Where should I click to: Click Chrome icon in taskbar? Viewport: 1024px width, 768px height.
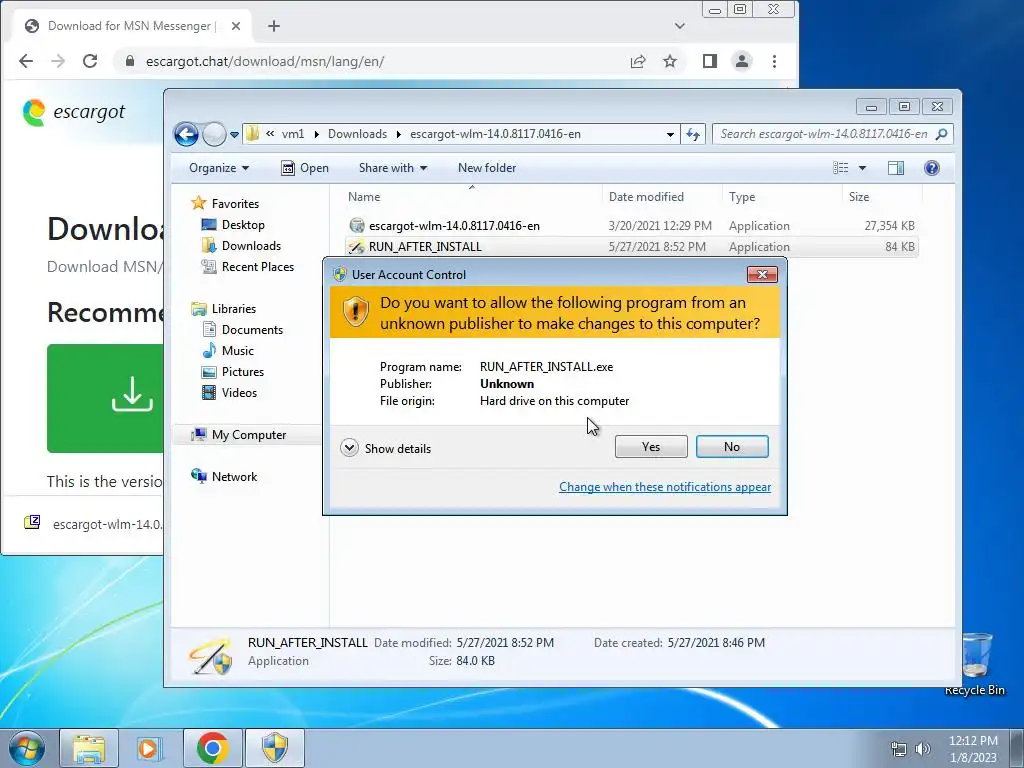(212, 748)
